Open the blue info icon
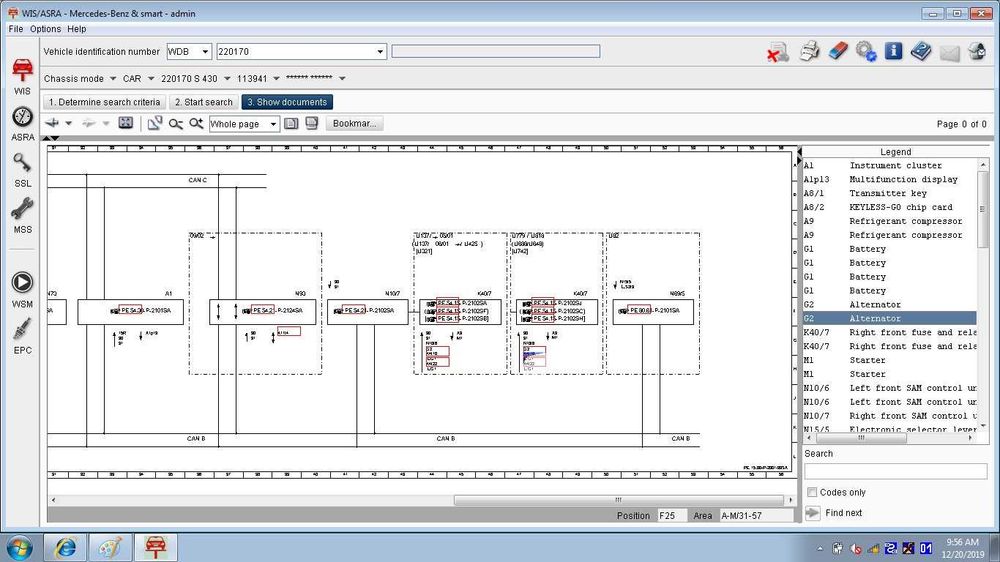 pyautogui.click(x=893, y=51)
